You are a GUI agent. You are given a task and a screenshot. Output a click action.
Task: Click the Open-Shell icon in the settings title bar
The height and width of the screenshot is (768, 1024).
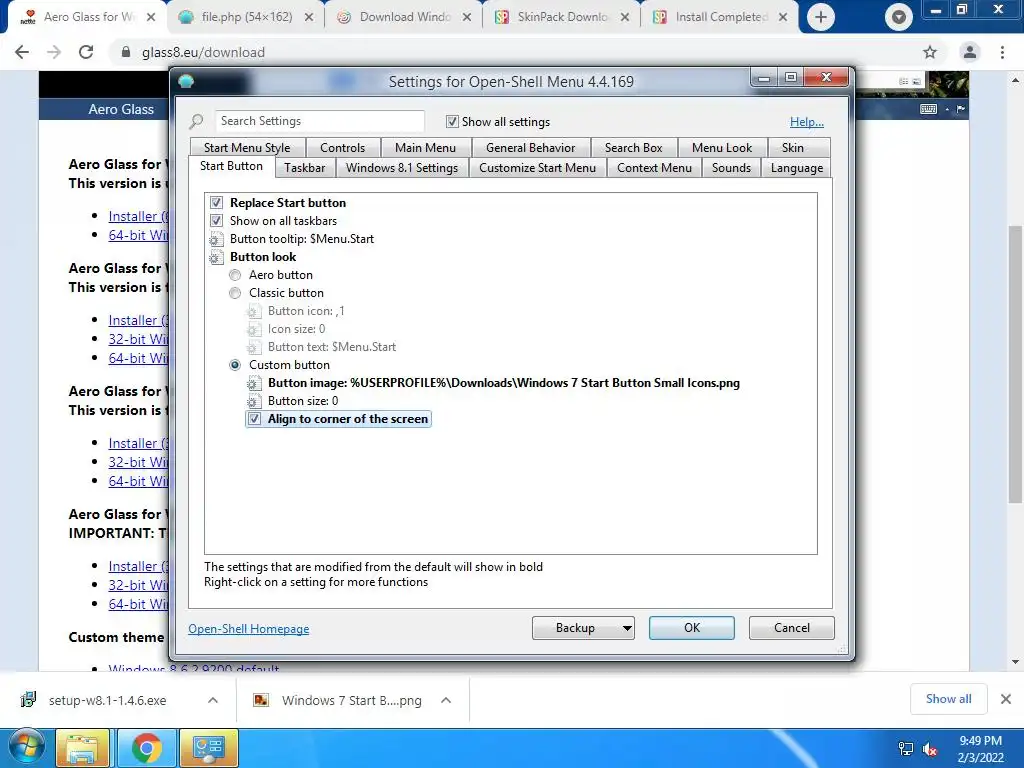186,82
